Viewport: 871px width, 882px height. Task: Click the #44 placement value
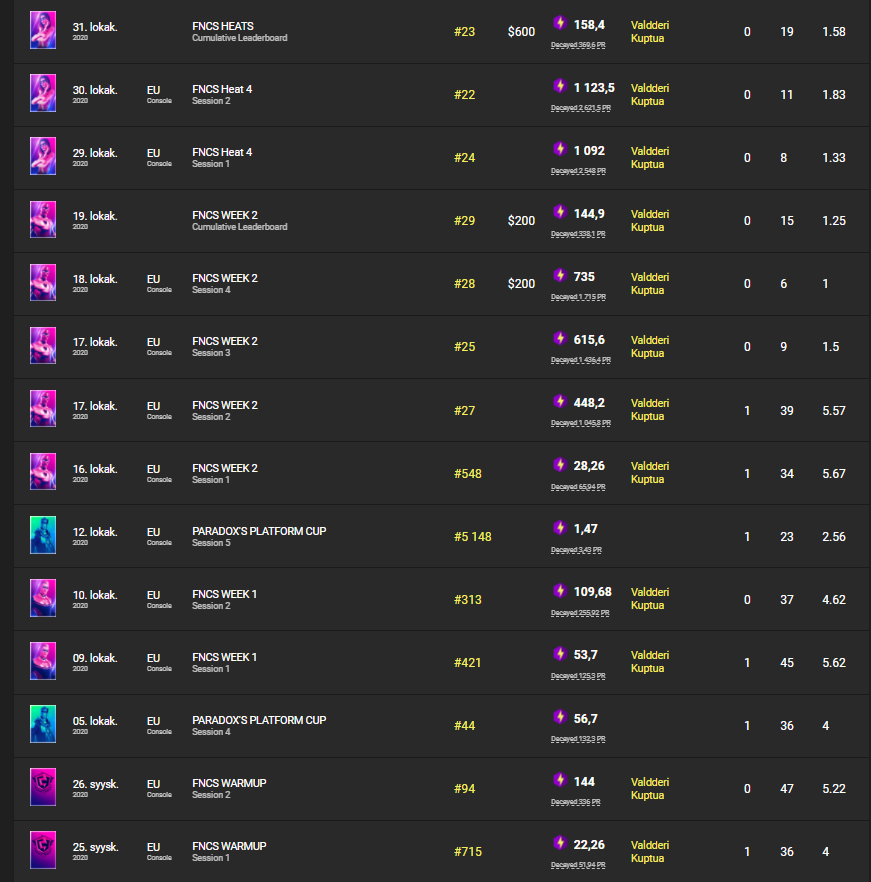tap(465, 726)
